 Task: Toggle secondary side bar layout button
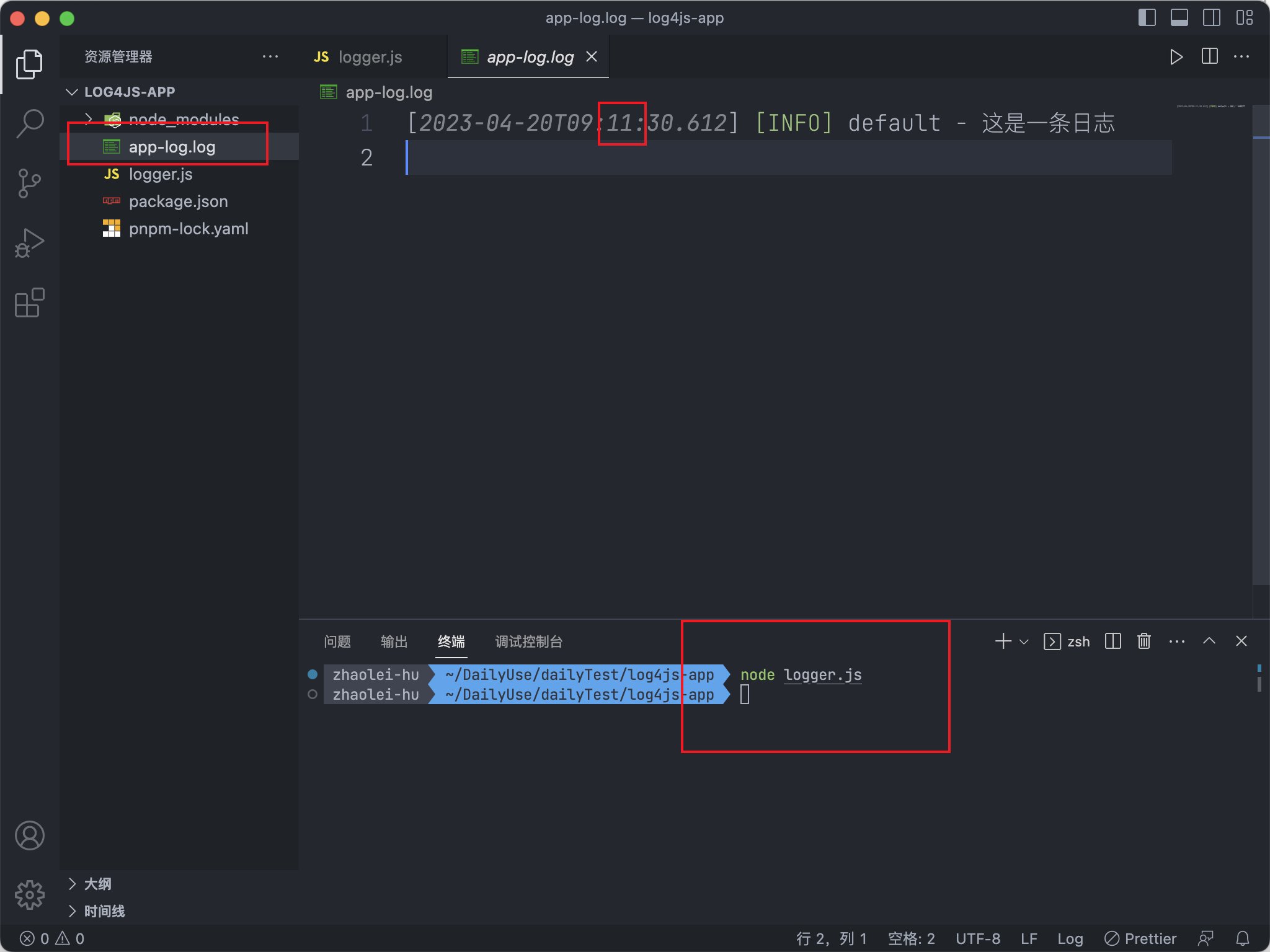click(x=1212, y=18)
